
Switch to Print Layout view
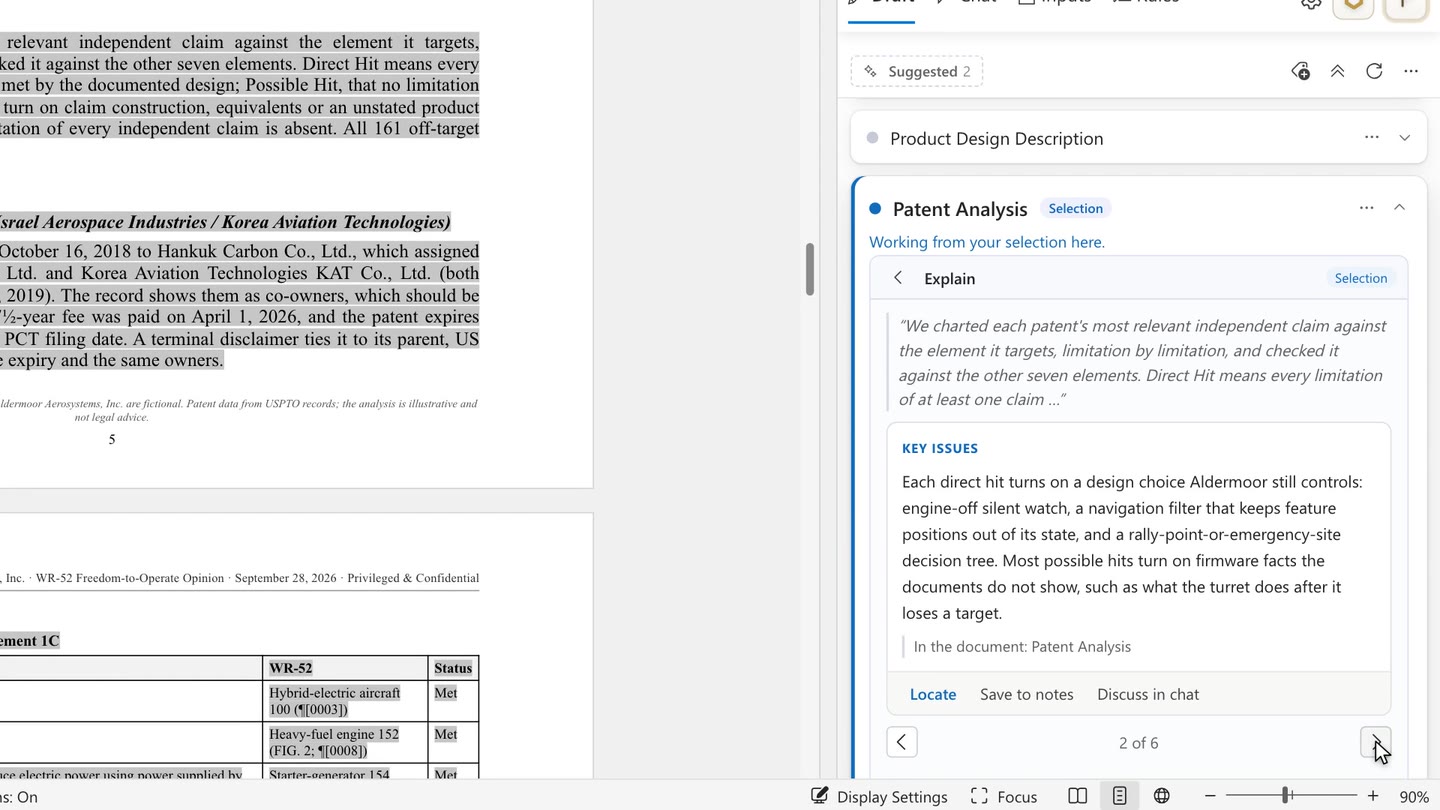click(1119, 796)
